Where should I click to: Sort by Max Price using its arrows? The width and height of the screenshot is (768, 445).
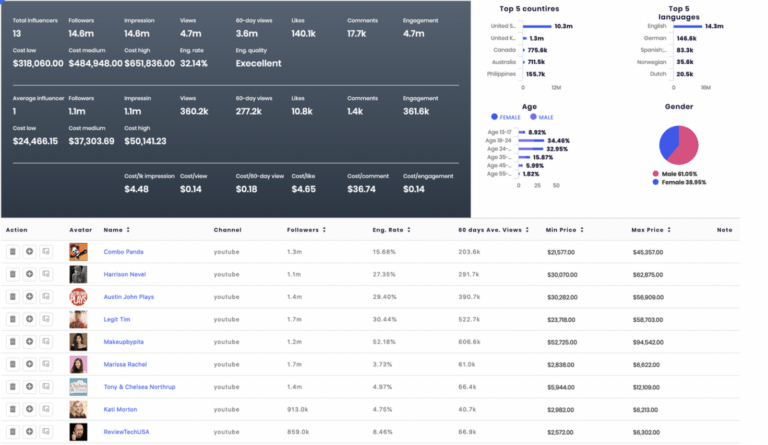(669, 230)
